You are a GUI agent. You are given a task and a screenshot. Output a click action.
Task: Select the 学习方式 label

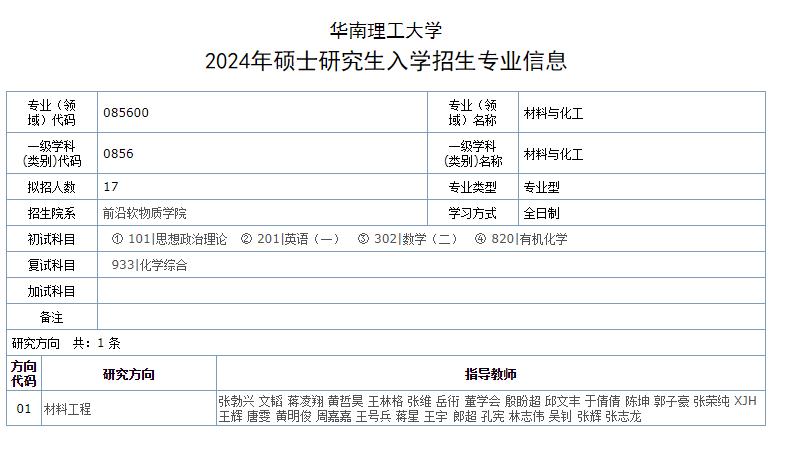pos(473,213)
